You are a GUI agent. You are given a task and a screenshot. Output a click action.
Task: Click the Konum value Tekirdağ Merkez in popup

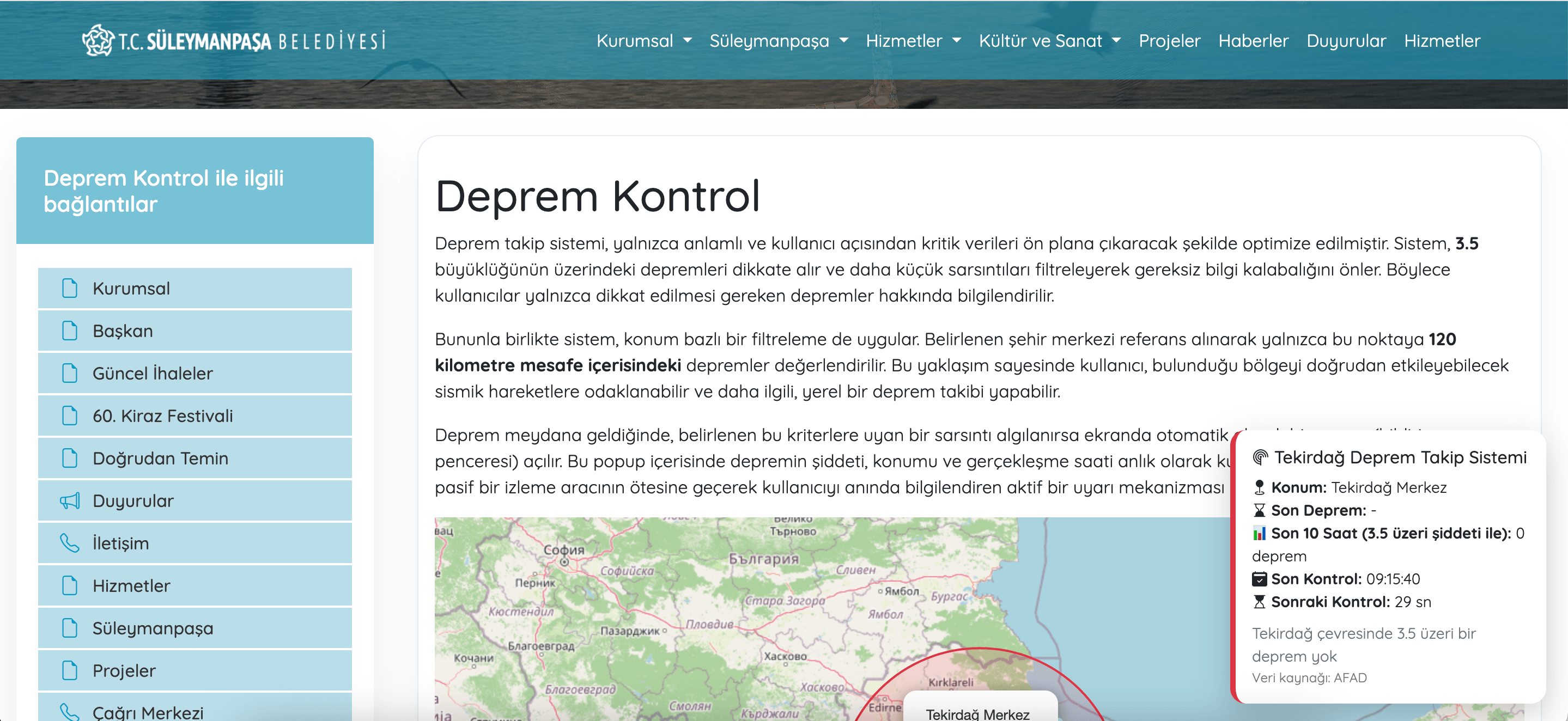[1388, 488]
